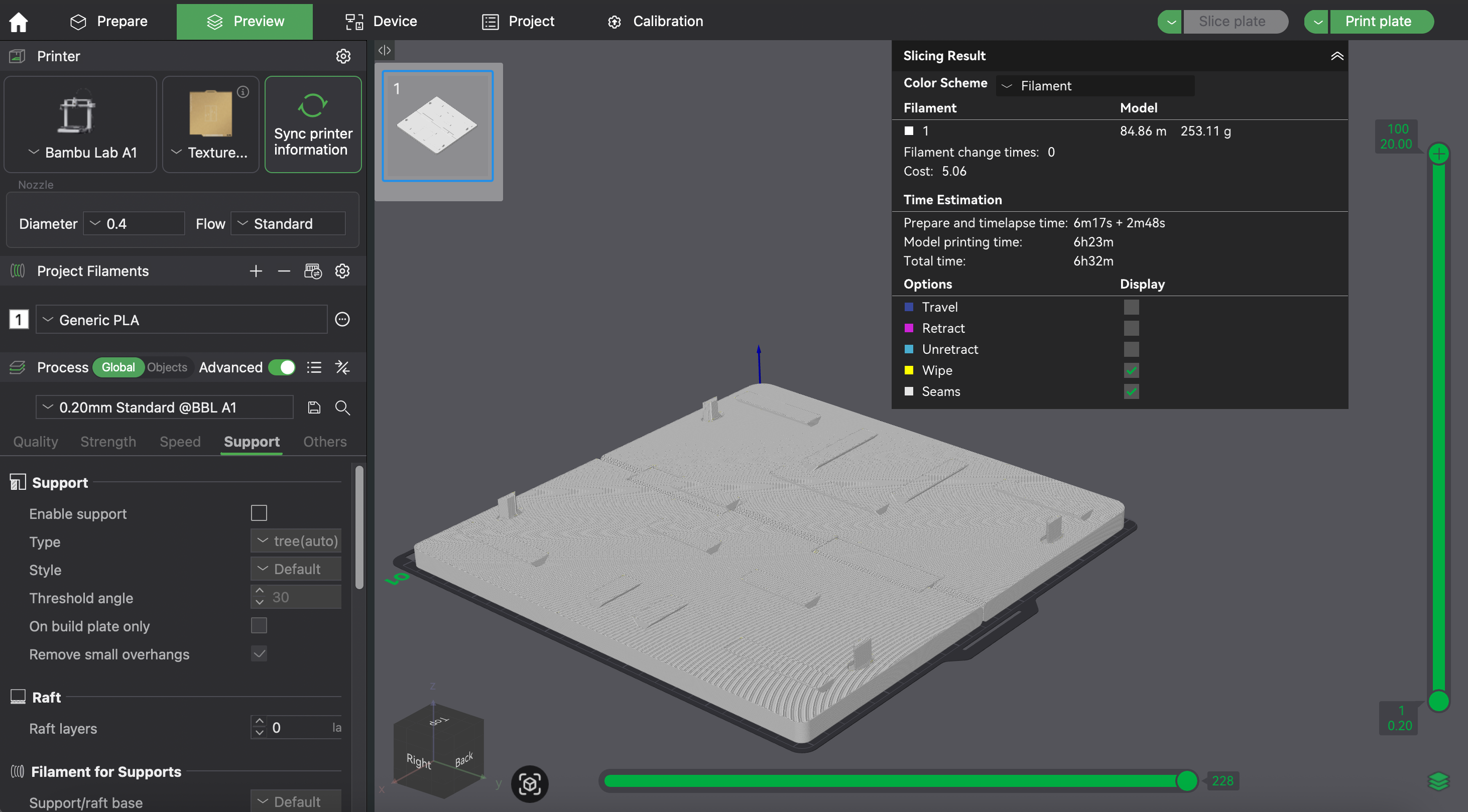Enable support checkbox
This screenshot has height=812, width=1468.
click(x=259, y=513)
